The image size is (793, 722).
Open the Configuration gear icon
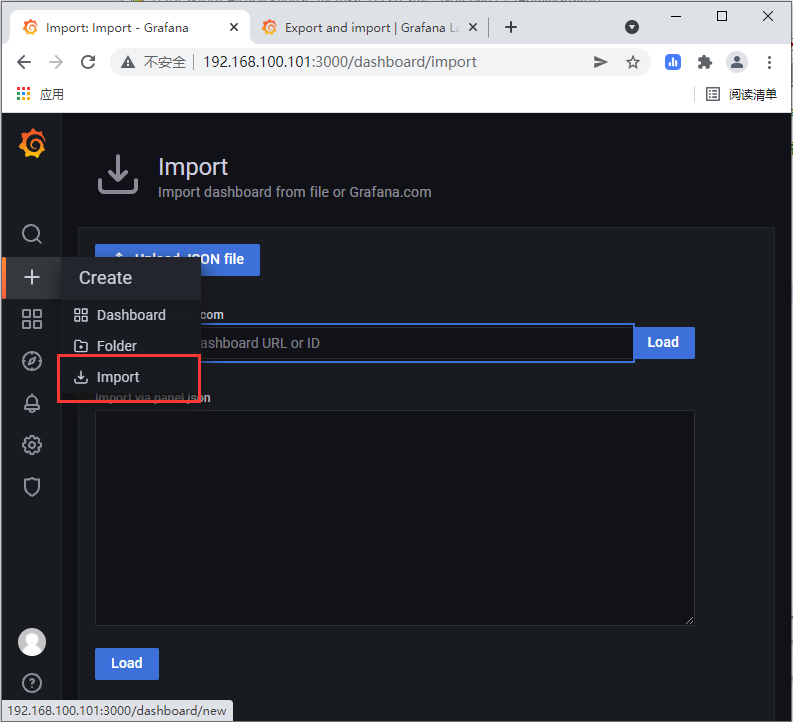click(32, 445)
